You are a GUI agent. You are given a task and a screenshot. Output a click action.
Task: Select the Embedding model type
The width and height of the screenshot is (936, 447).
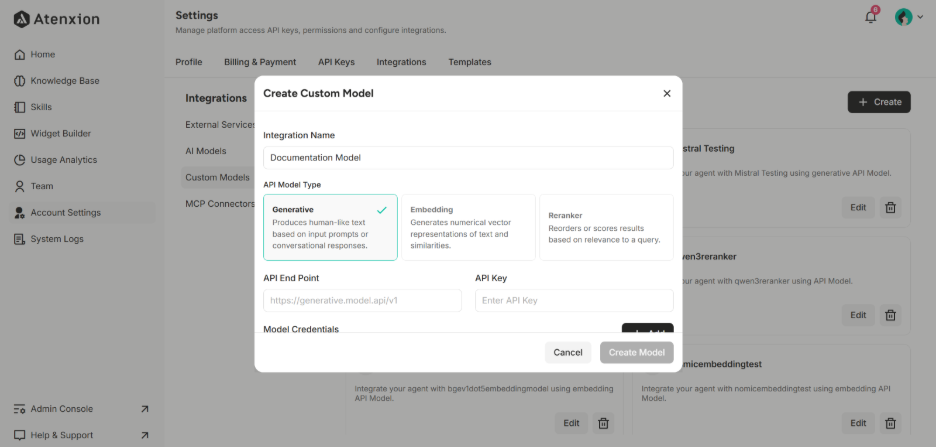pyautogui.click(x=468, y=227)
